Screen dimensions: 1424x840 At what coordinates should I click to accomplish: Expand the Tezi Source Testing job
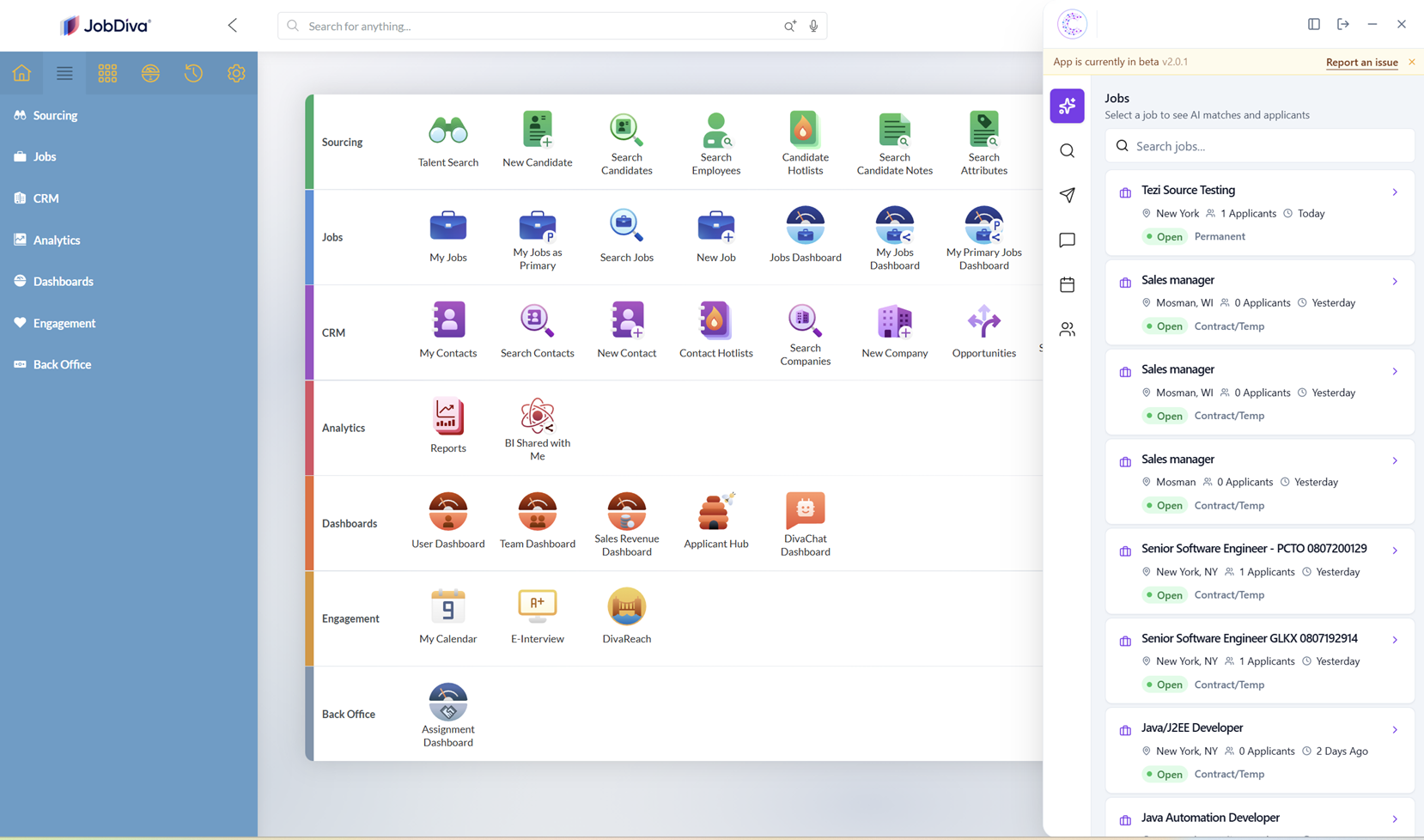point(1395,192)
